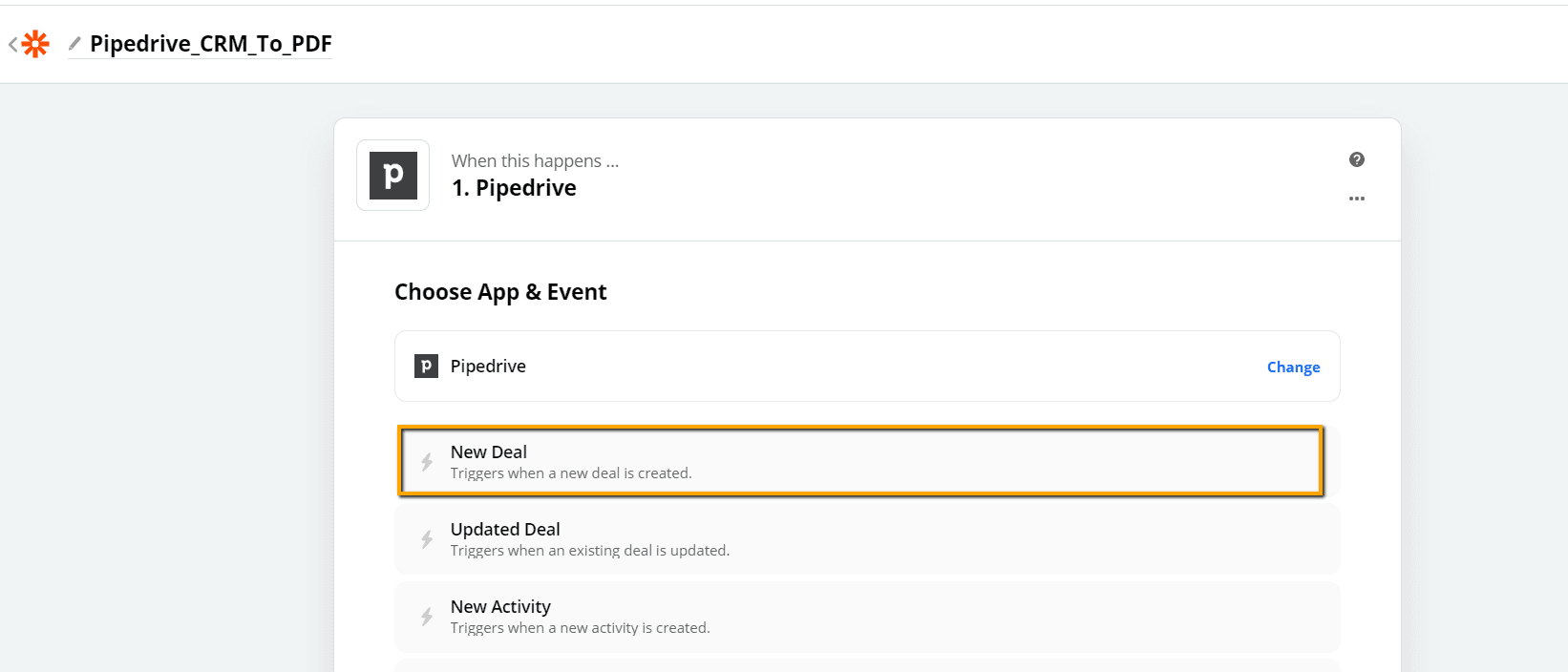Click the small Pipedrive icon in app selector
The image size is (1568, 672).
coord(426,366)
